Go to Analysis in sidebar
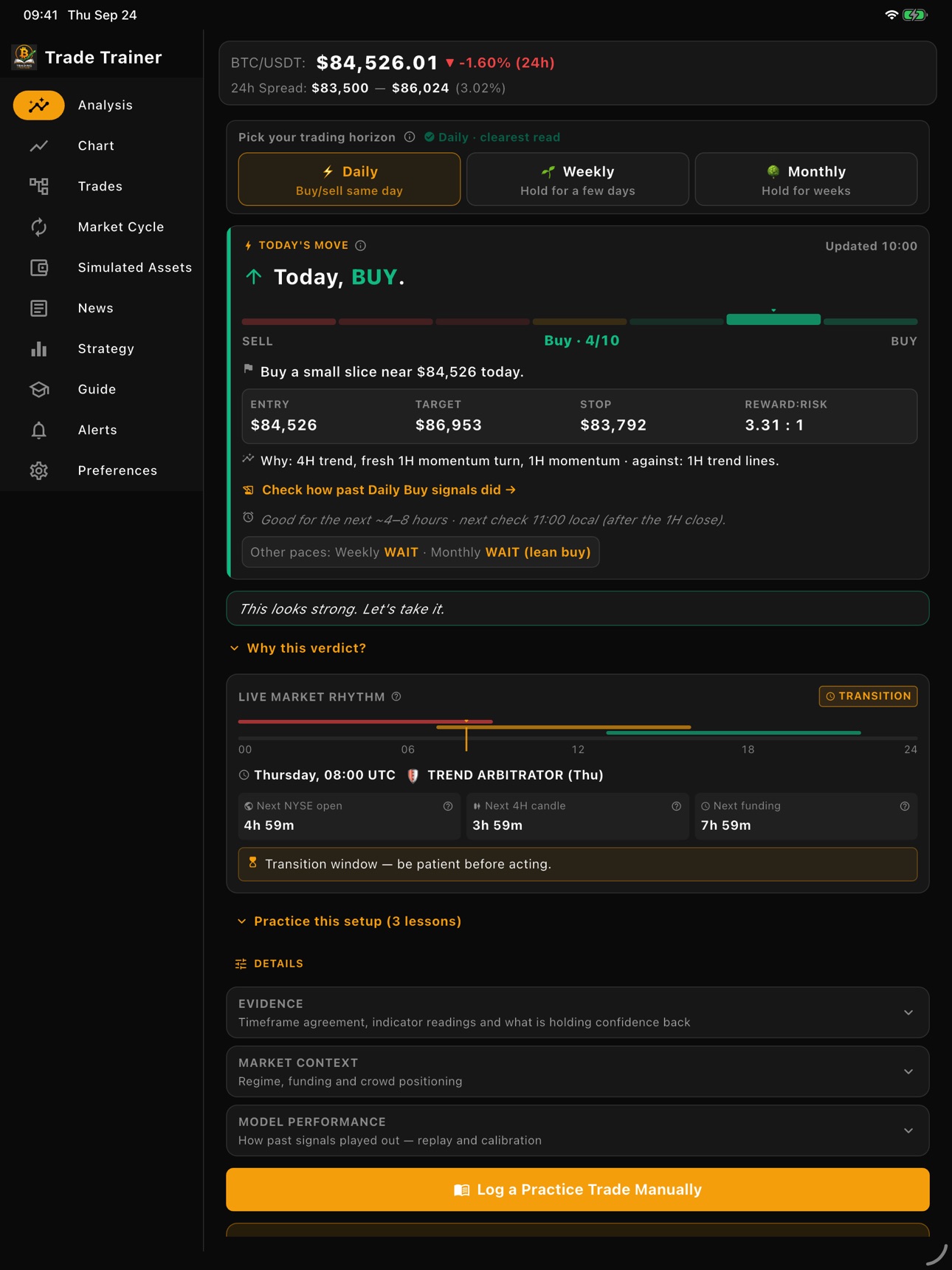Screen dimensions: 952x1270 point(102,105)
